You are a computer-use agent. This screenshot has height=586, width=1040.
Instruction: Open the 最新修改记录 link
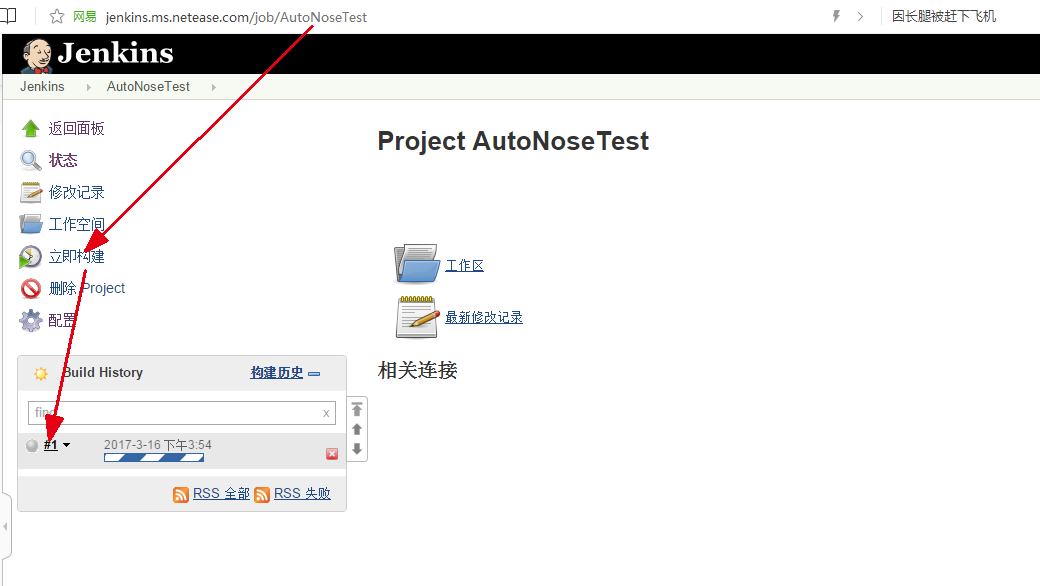click(484, 318)
